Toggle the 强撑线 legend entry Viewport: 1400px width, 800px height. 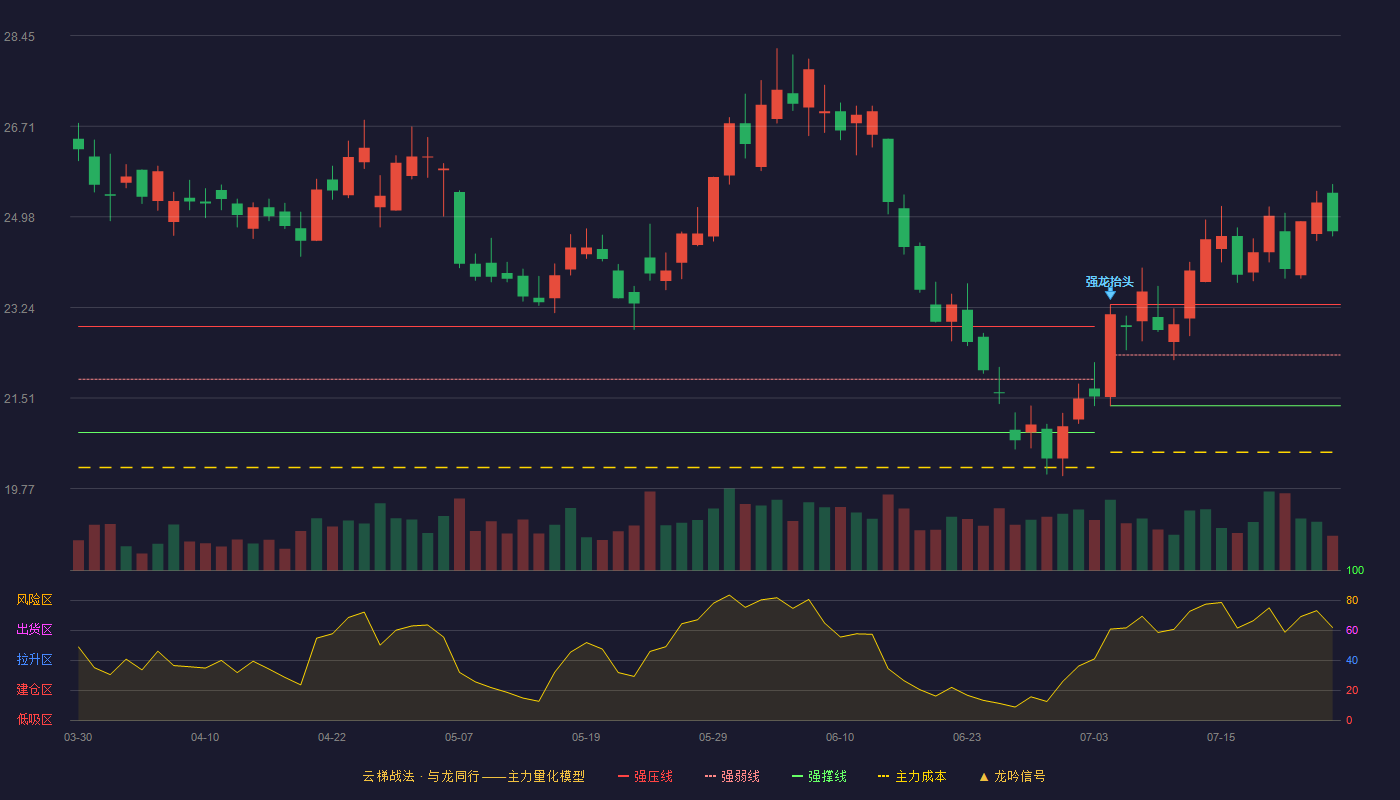pyautogui.click(x=819, y=776)
